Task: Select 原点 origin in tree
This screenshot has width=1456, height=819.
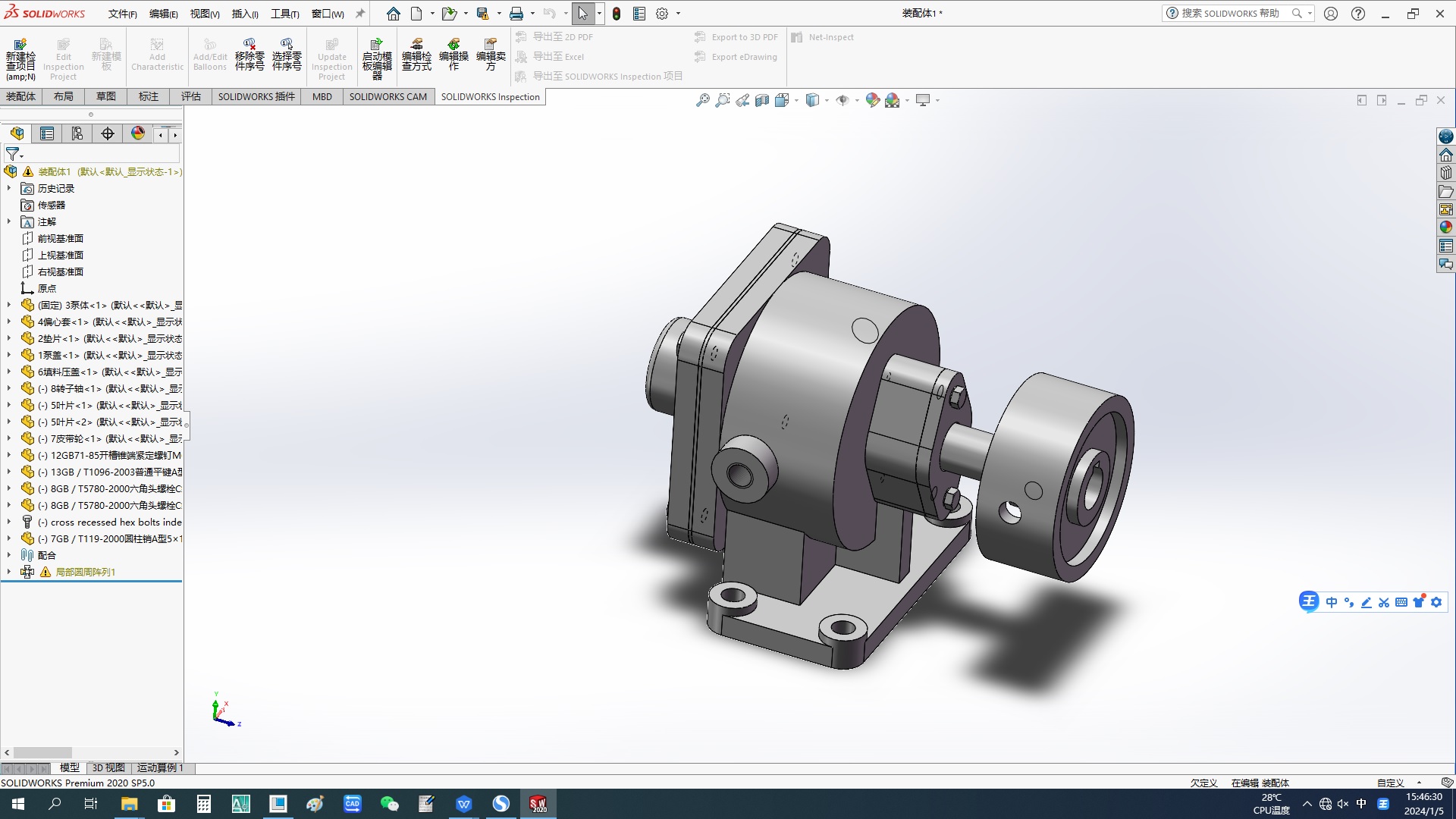Action: tap(47, 288)
